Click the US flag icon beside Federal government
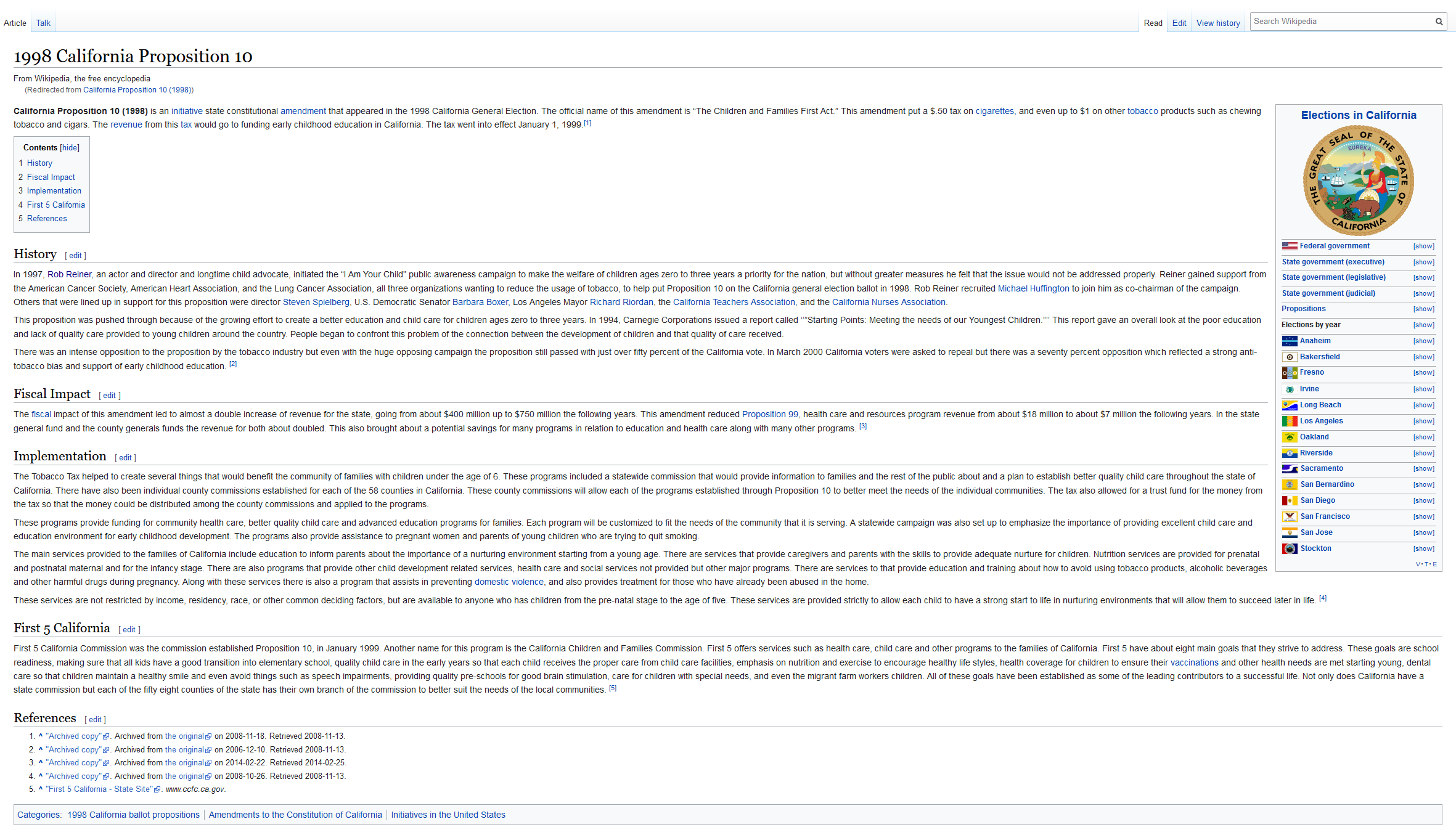1456x835 pixels. click(x=1290, y=246)
